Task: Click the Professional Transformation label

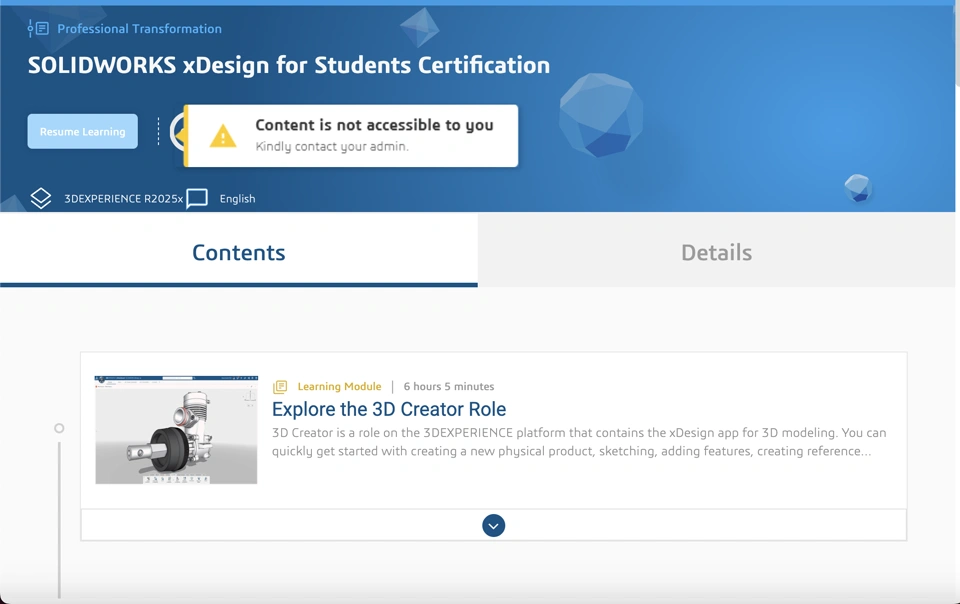Action: [139, 29]
